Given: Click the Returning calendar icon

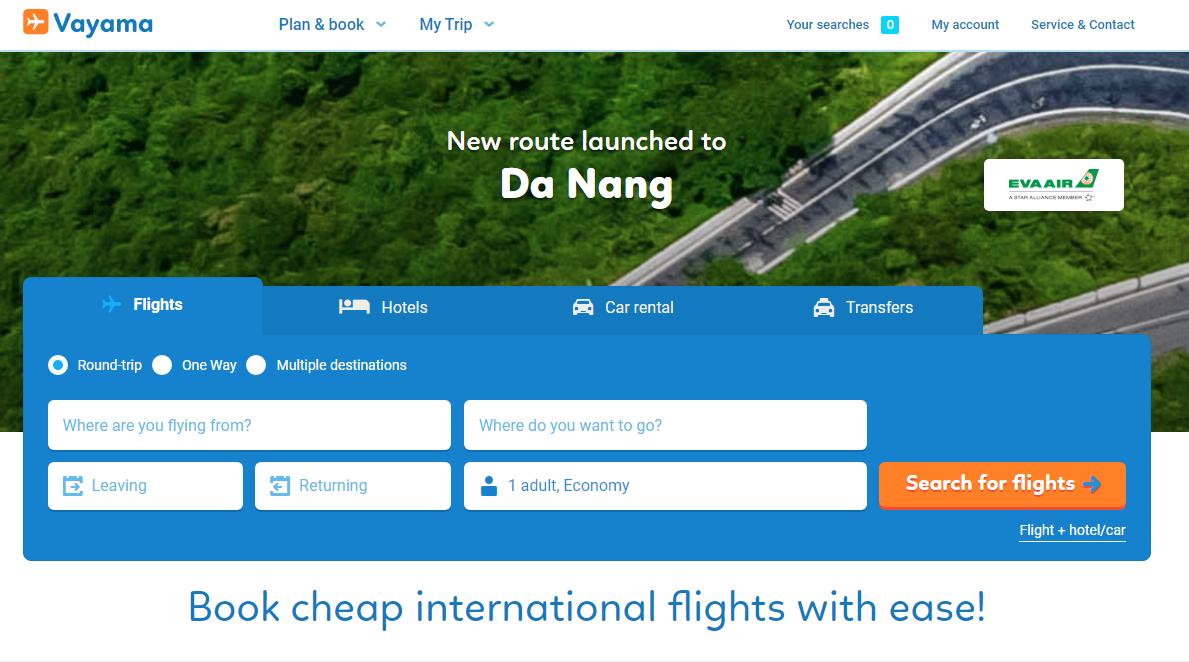Looking at the screenshot, I should 280,485.
